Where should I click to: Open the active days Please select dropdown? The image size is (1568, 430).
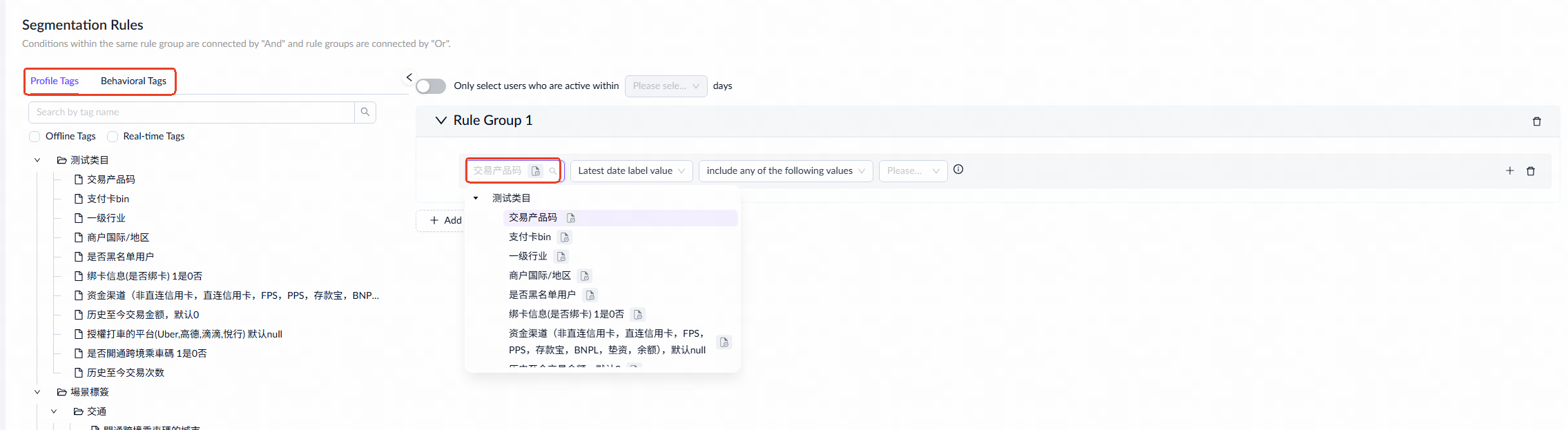(x=666, y=86)
